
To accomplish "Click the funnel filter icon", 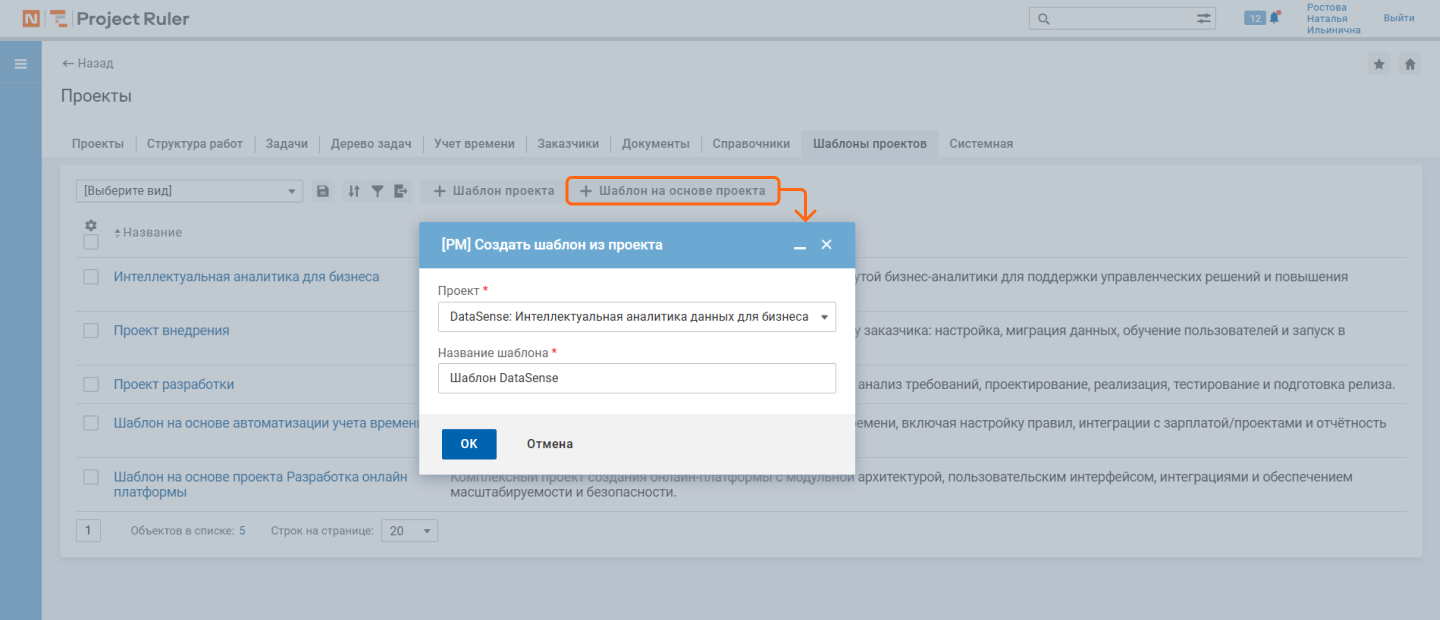I will [377, 191].
